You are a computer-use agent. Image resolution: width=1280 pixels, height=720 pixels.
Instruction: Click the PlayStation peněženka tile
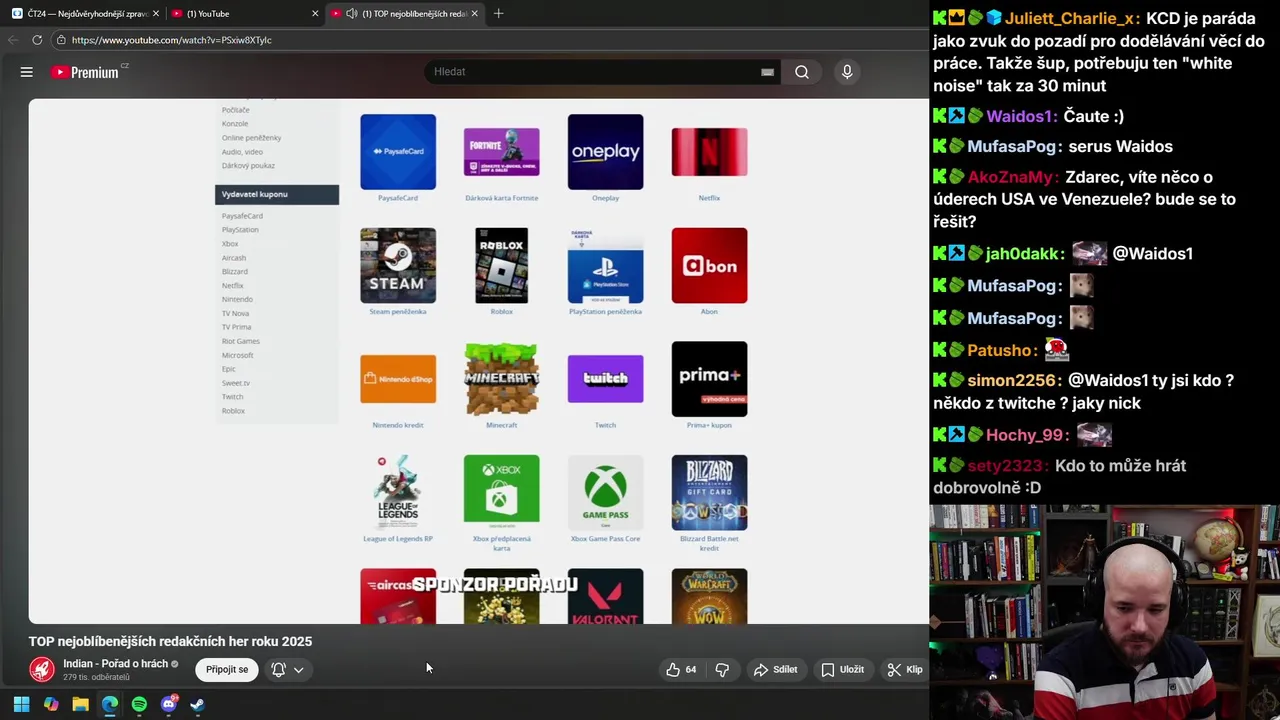[x=606, y=265]
